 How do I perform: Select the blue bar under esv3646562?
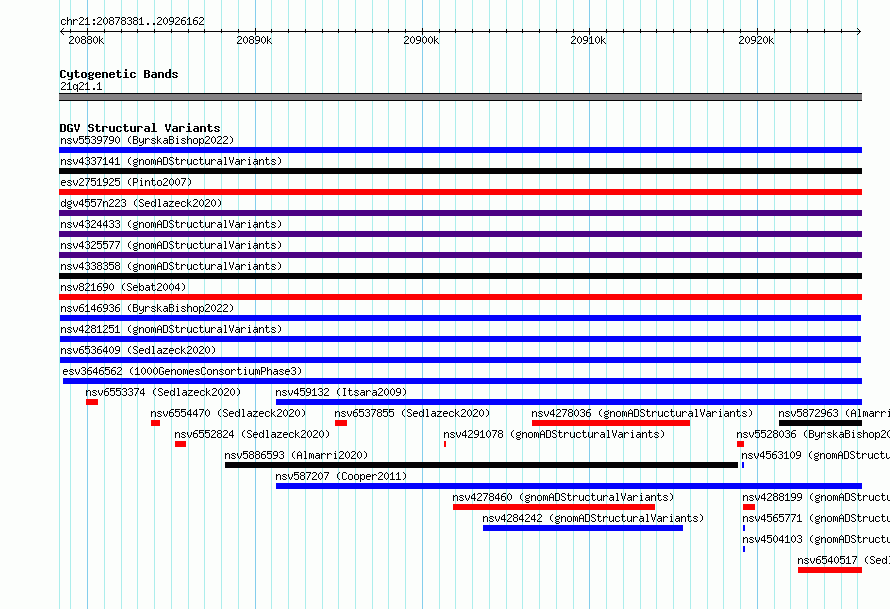(x=462, y=381)
